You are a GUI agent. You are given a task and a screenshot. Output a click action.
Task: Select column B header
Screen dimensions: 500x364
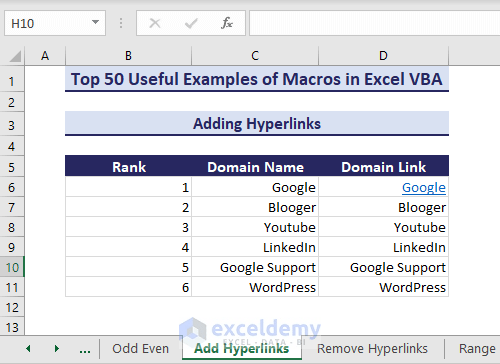pyautogui.click(x=128, y=56)
